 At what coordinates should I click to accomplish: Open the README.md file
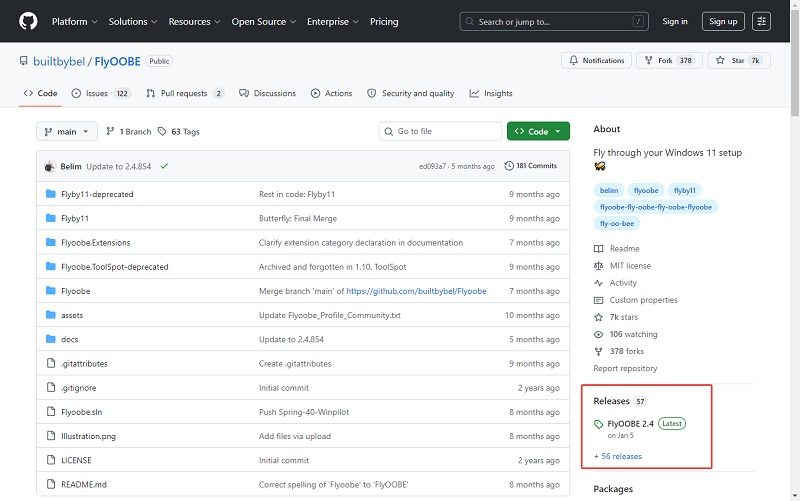point(84,485)
